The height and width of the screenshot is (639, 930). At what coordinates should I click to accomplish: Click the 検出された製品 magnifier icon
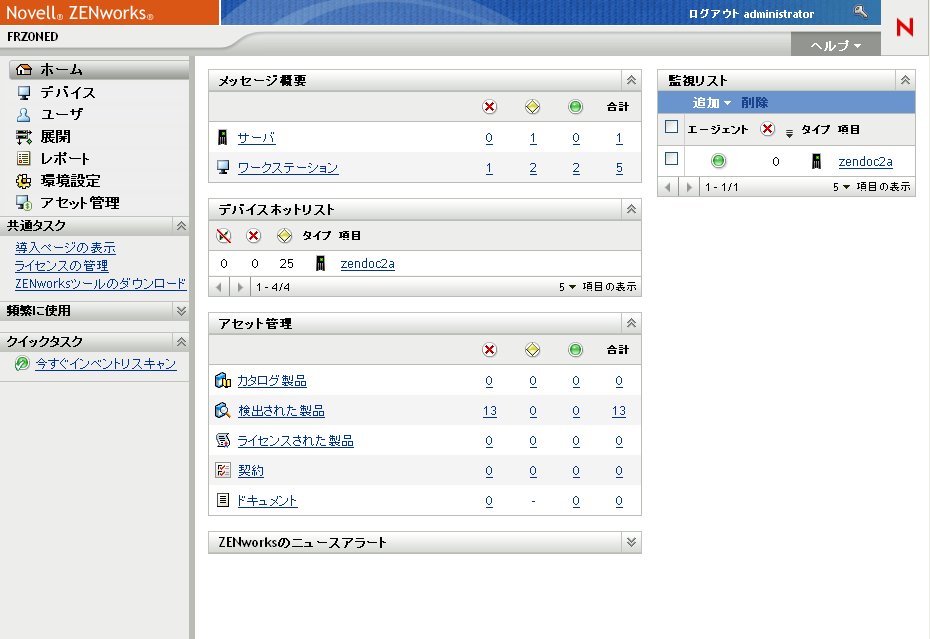tap(223, 410)
